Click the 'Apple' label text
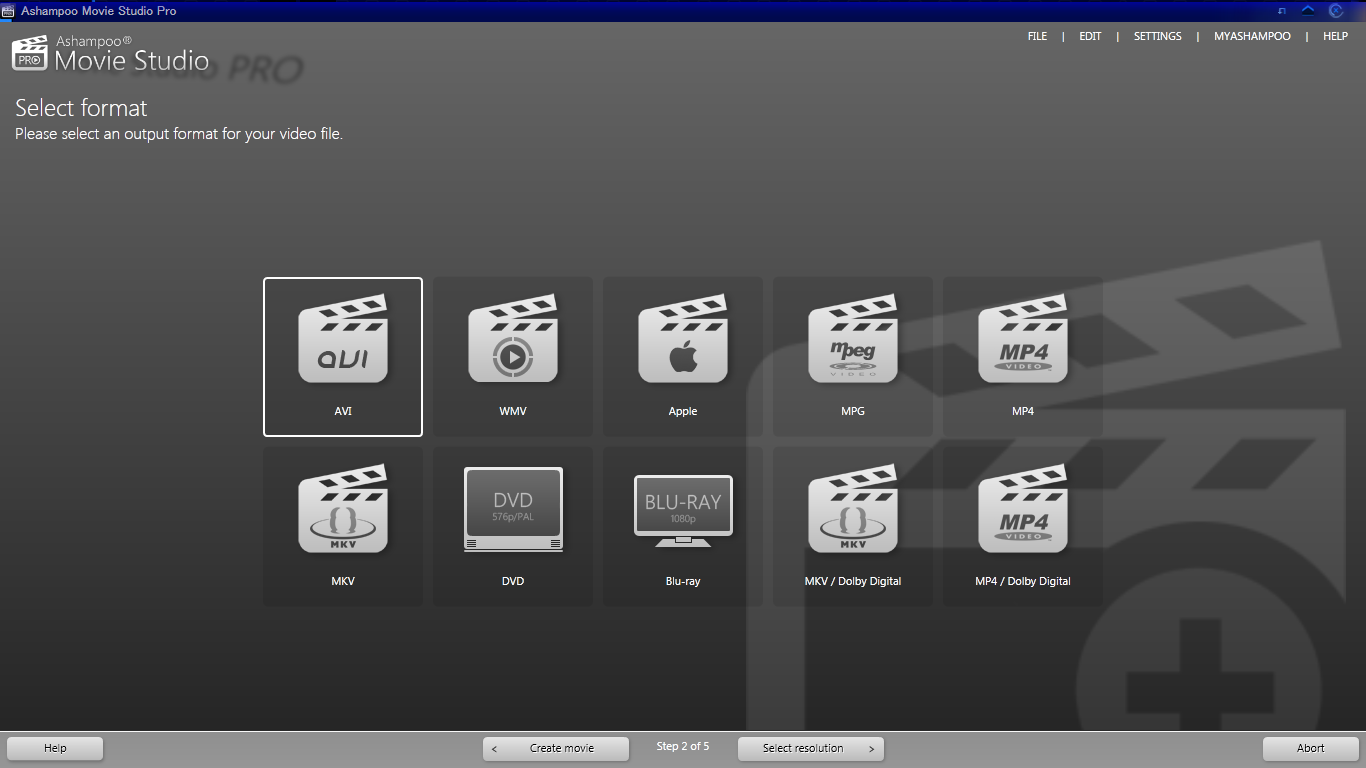The width and height of the screenshot is (1366, 768). [683, 411]
